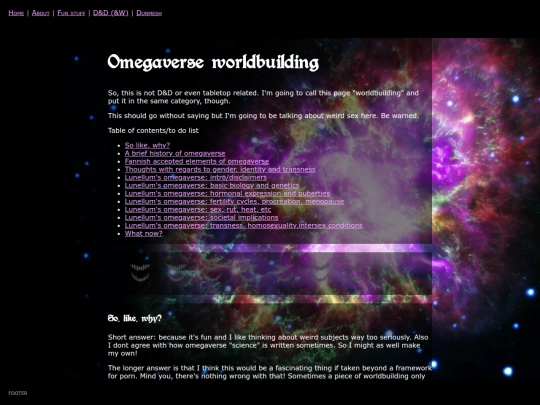
Task: Open "Thoughts with regards to gender" link
Action: pos(220,169)
